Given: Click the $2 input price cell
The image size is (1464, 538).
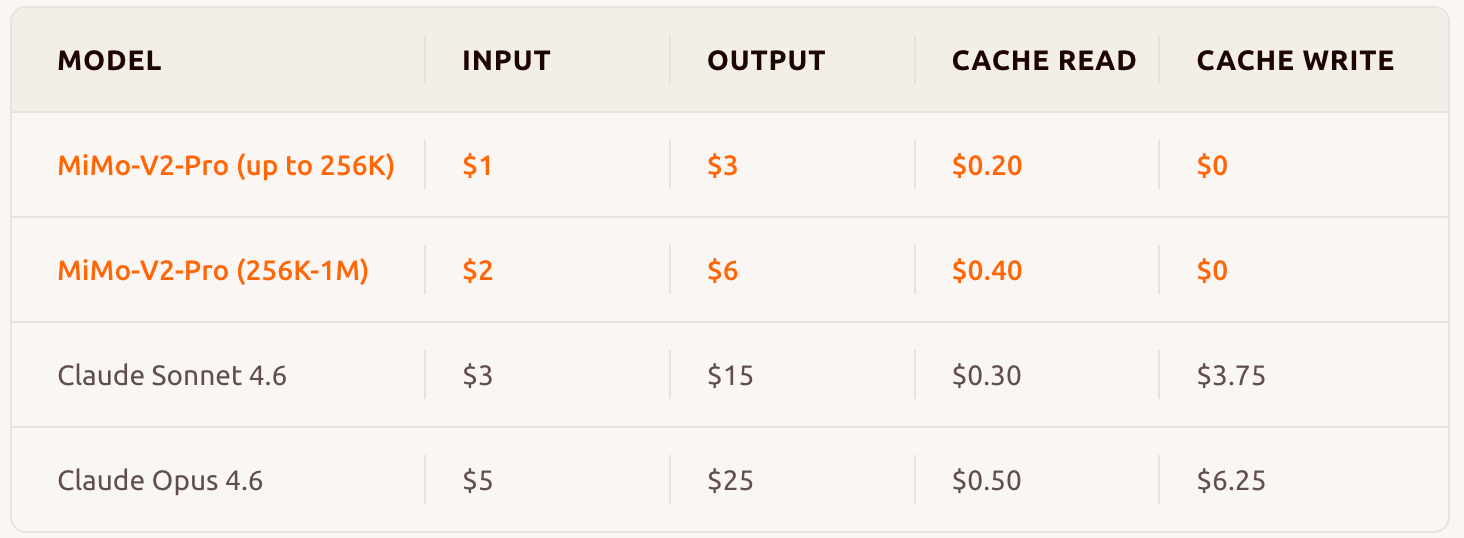Looking at the screenshot, I should point(477,271).
